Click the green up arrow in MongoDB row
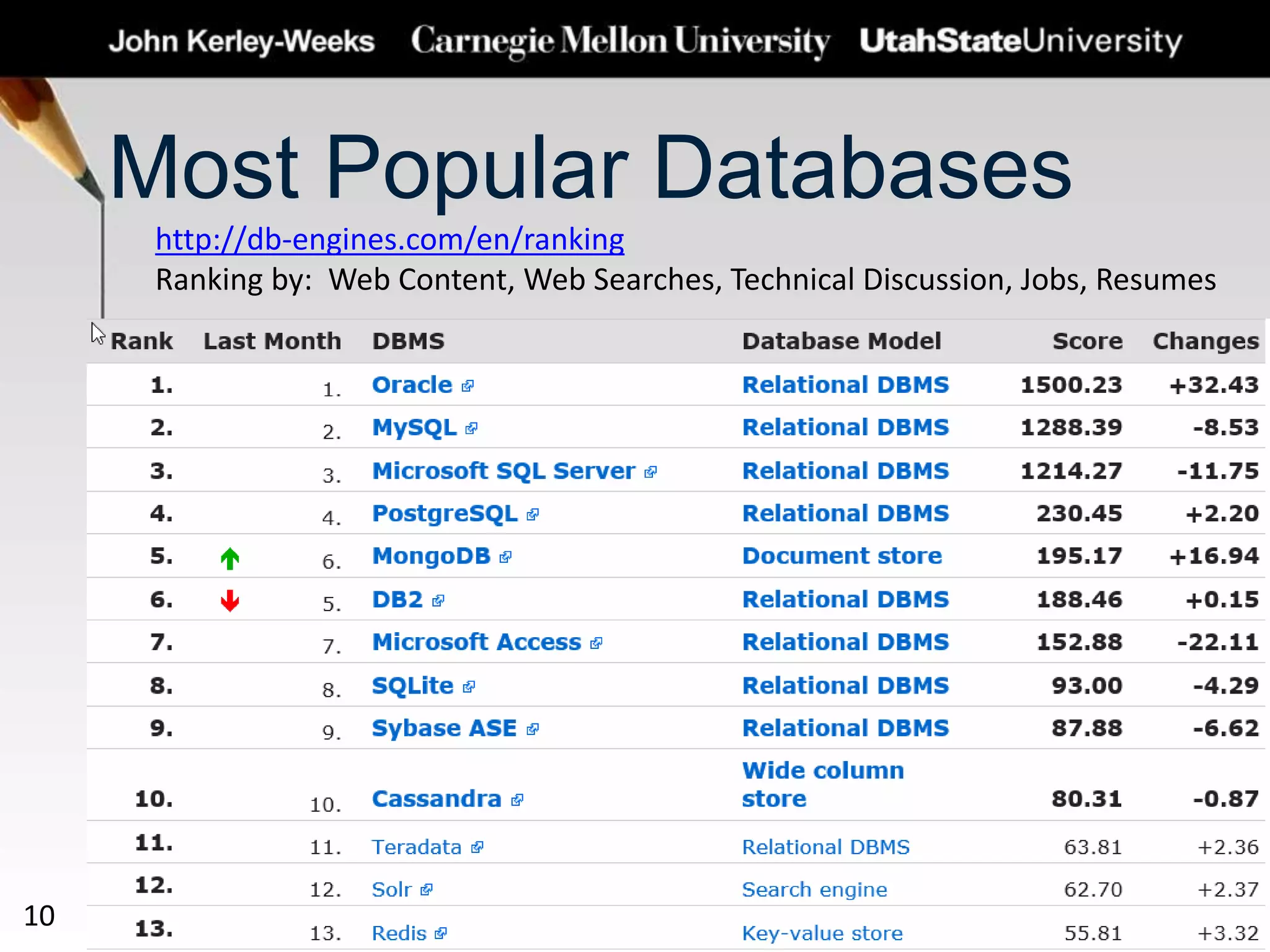 230,558
